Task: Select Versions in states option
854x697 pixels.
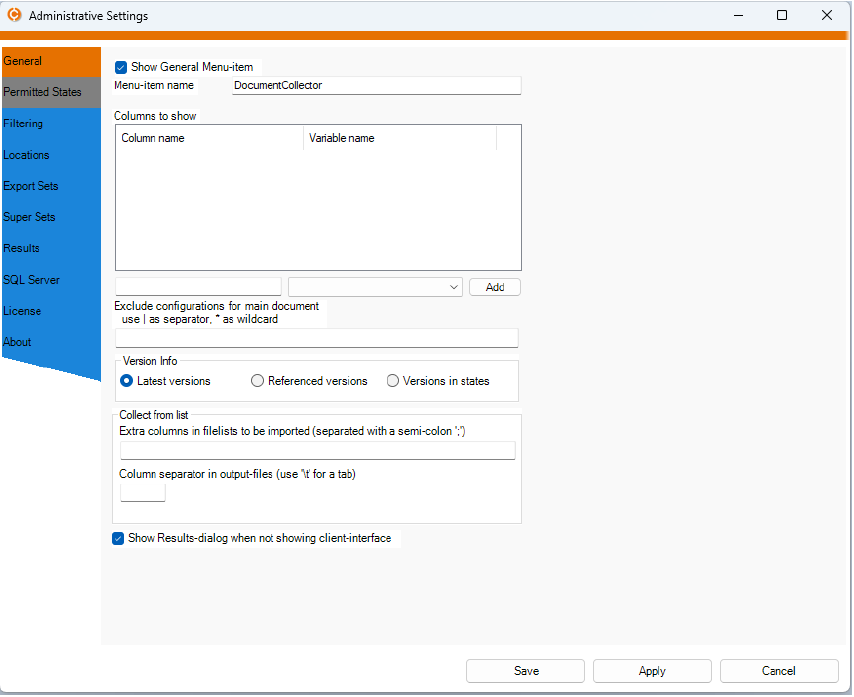Action: (x=393, y=381)
